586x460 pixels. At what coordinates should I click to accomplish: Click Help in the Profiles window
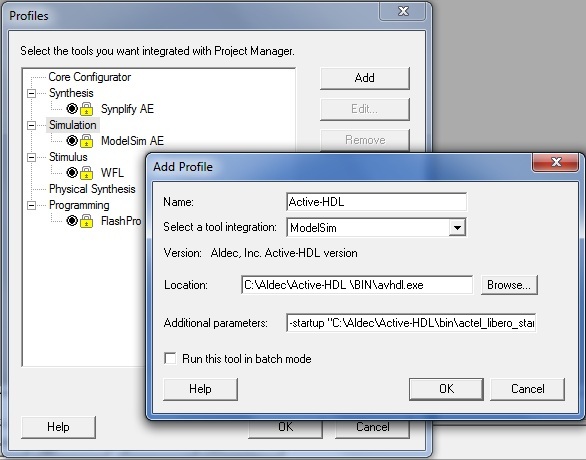[58, 427]
